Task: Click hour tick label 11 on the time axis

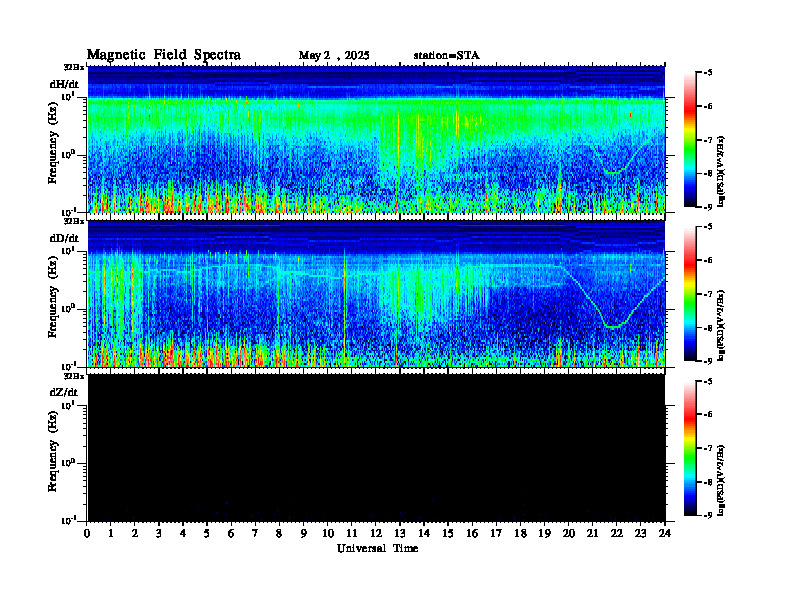Action: 352,534
